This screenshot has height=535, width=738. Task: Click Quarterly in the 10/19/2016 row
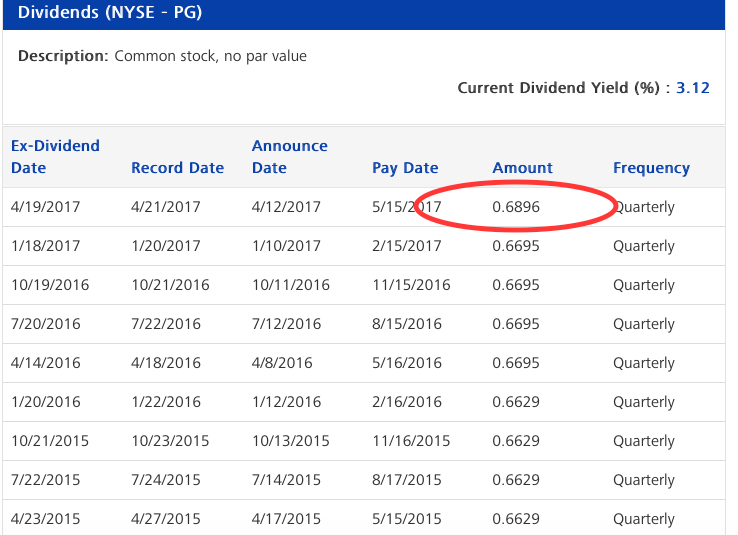644,286
